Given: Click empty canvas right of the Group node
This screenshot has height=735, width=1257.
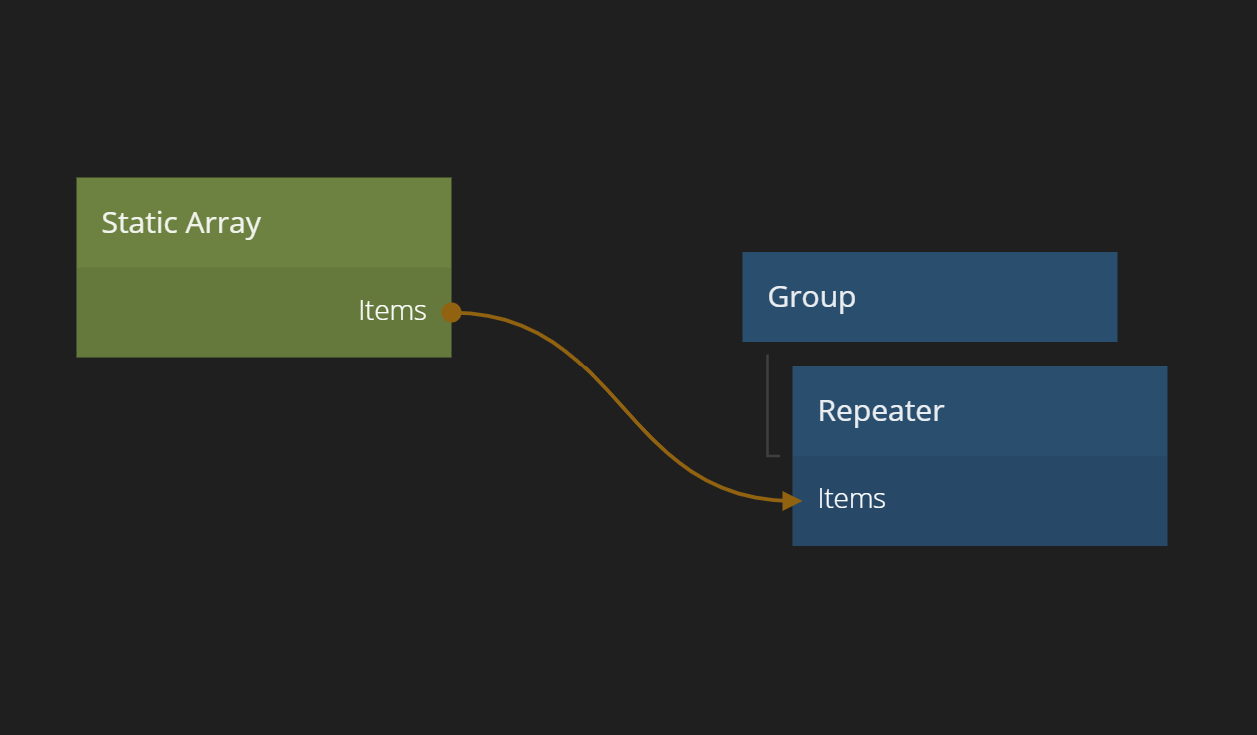Looking at the screenshot, I should 1190,297.
